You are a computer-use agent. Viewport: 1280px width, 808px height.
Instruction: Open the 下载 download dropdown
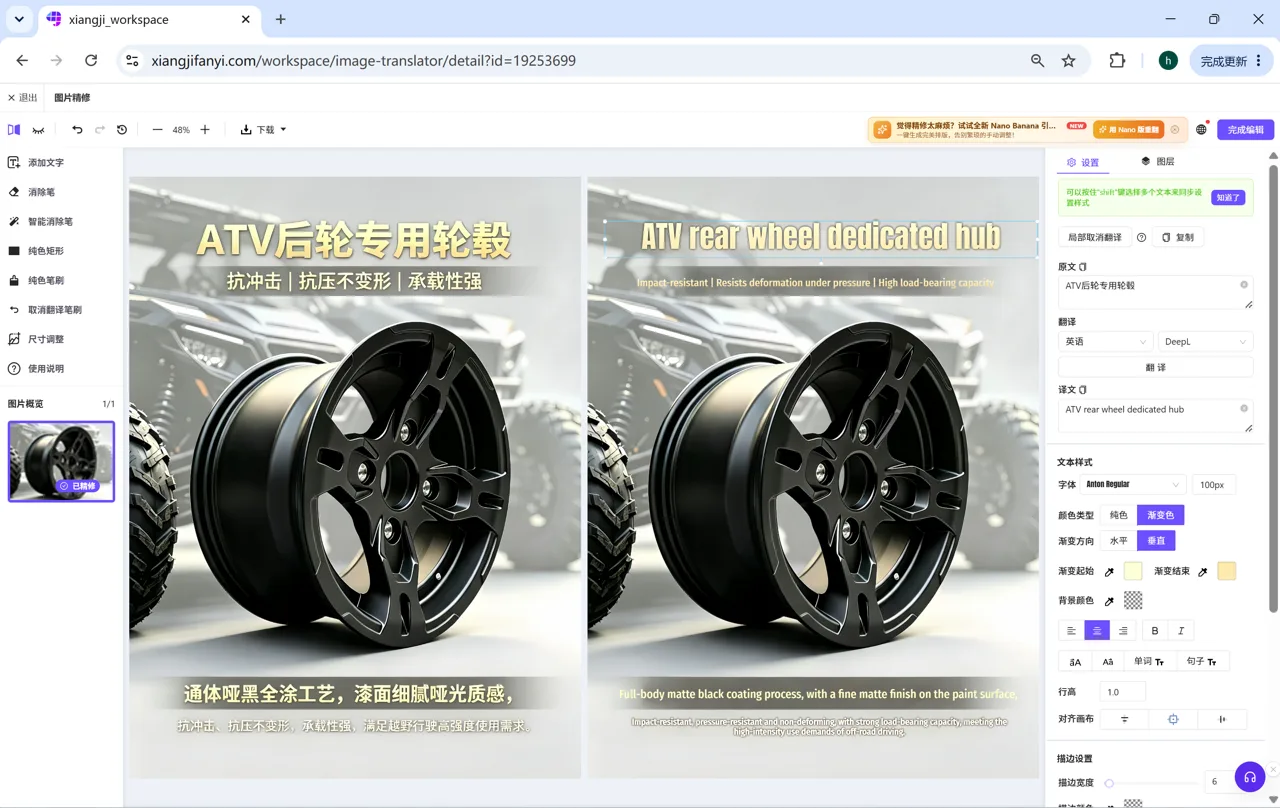tap(263, 130)
